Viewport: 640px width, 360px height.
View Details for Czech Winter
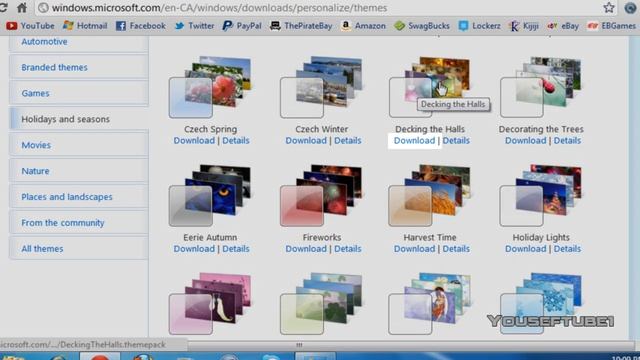click(348, 140)
